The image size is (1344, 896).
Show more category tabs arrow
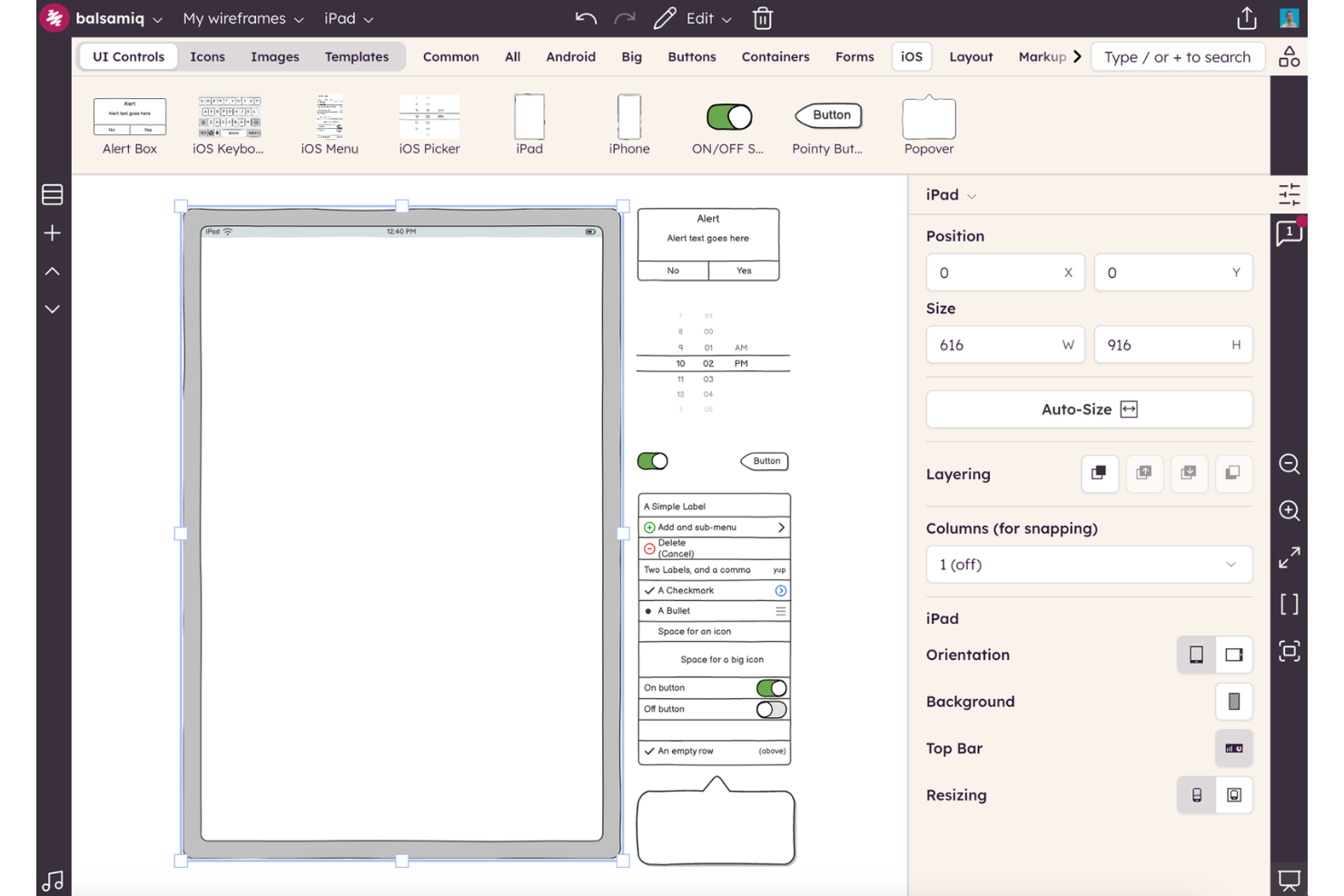pos(1077,56)
